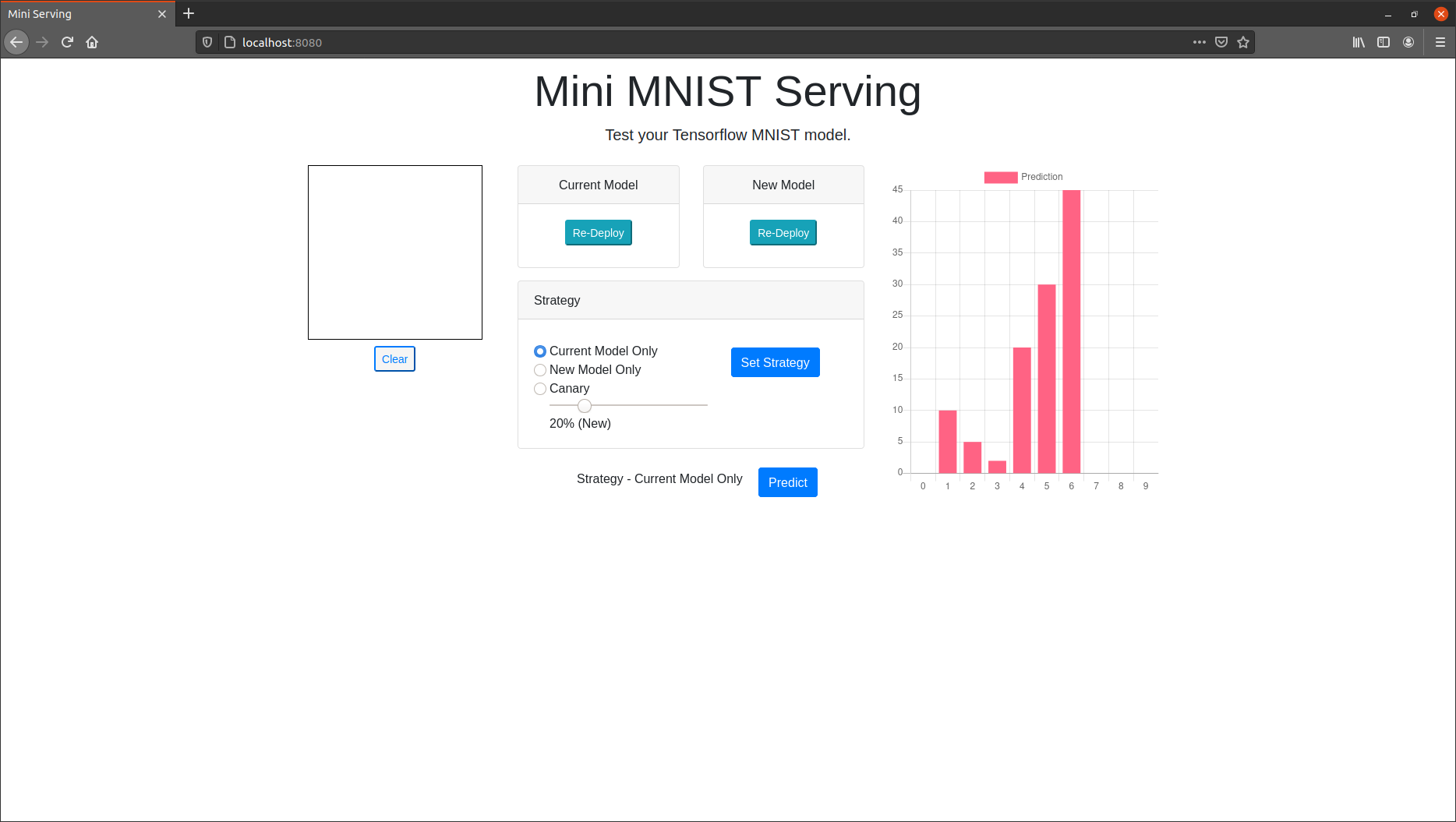The height and width of the screenshot is (822, 1456).
Task: Open the browser Home page
Action: coord(92,42)
